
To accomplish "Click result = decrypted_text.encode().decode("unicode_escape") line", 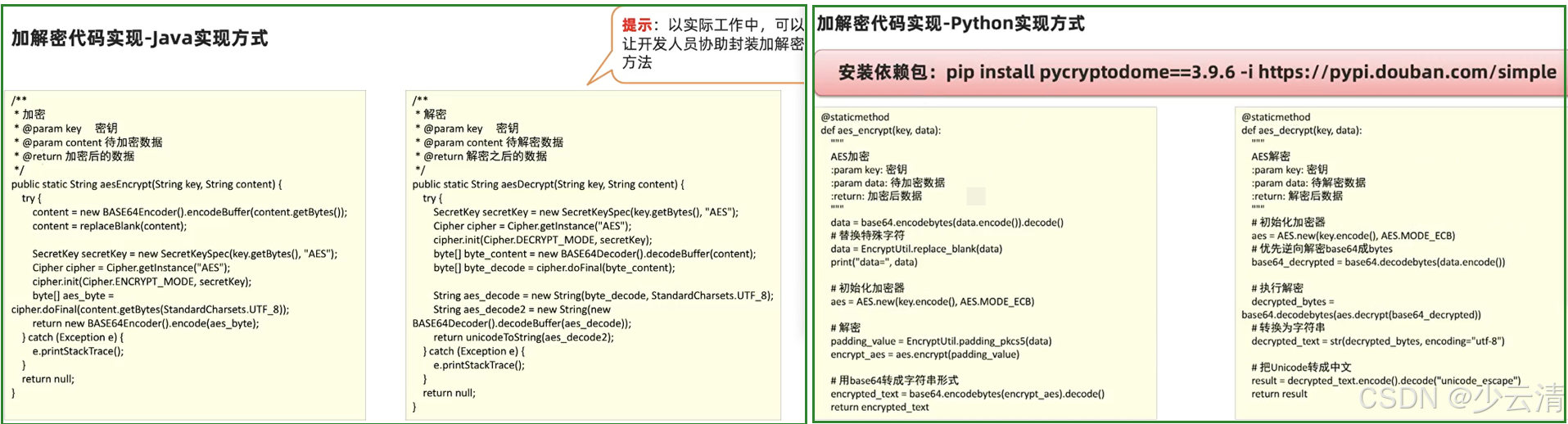I will point(1386,381).
